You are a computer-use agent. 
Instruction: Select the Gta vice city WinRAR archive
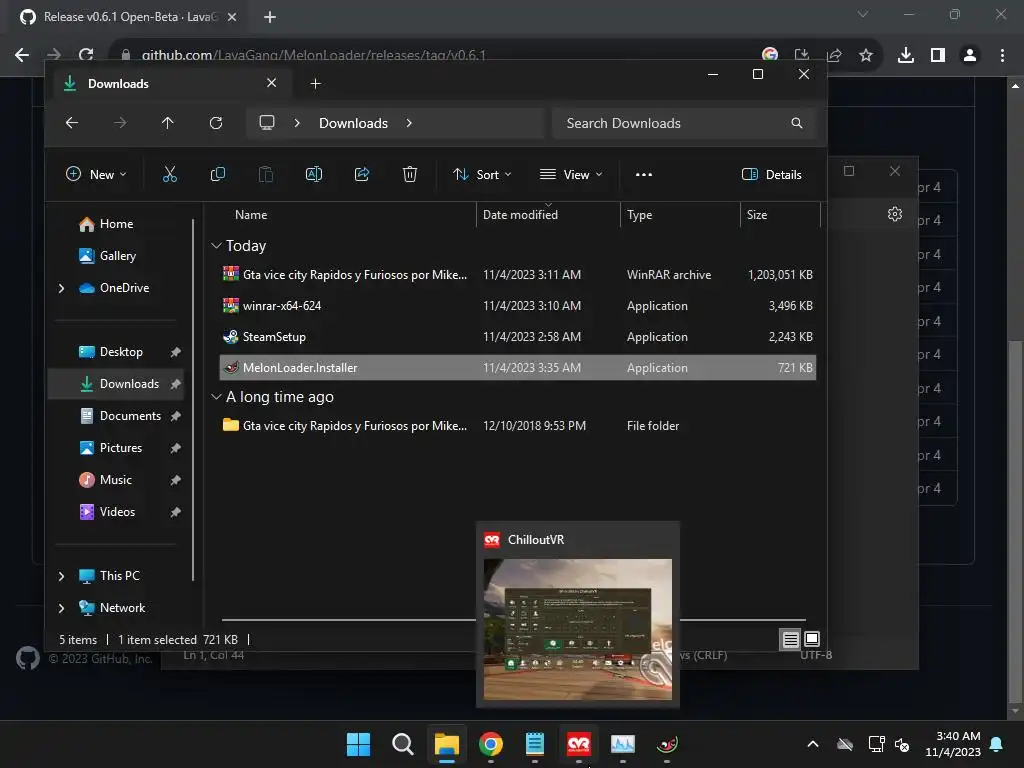[518, 275]
